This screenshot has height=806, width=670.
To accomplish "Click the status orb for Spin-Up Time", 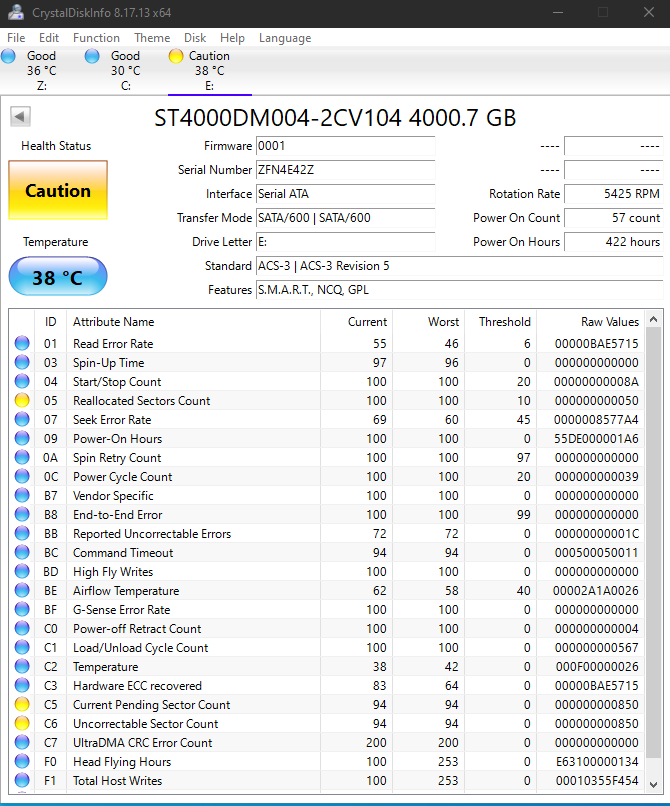I will click(x=22, y=362).
